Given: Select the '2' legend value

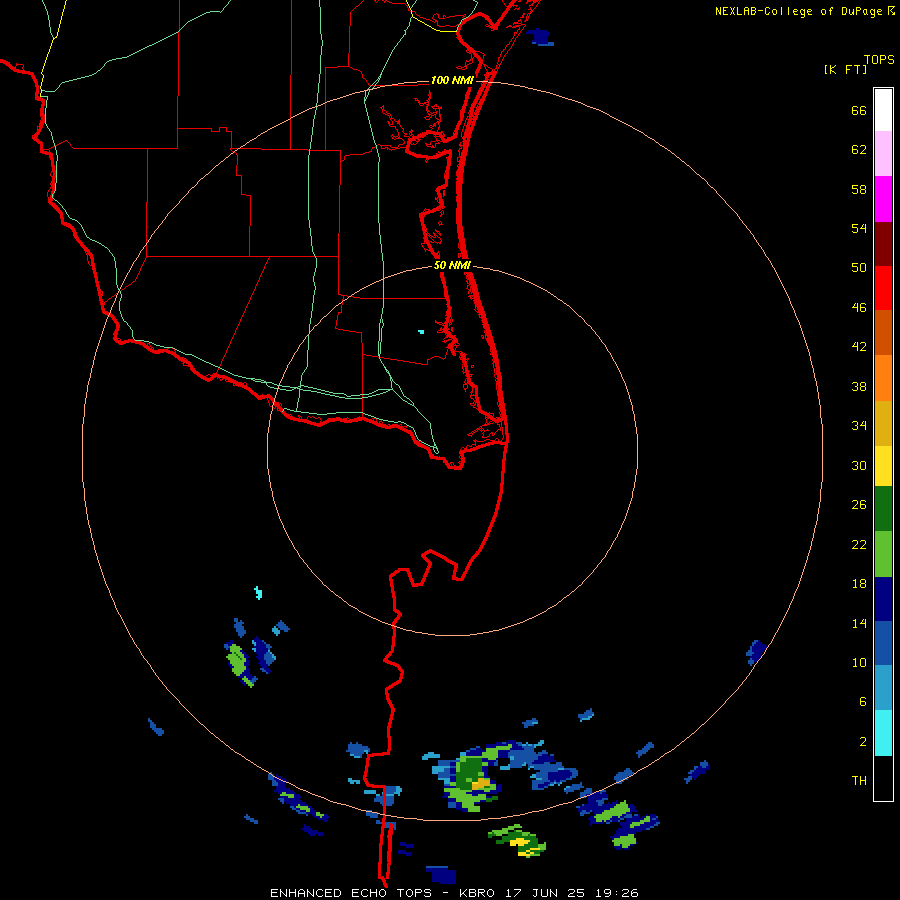Looking at the screenshot, I should [x=863, y=742].
